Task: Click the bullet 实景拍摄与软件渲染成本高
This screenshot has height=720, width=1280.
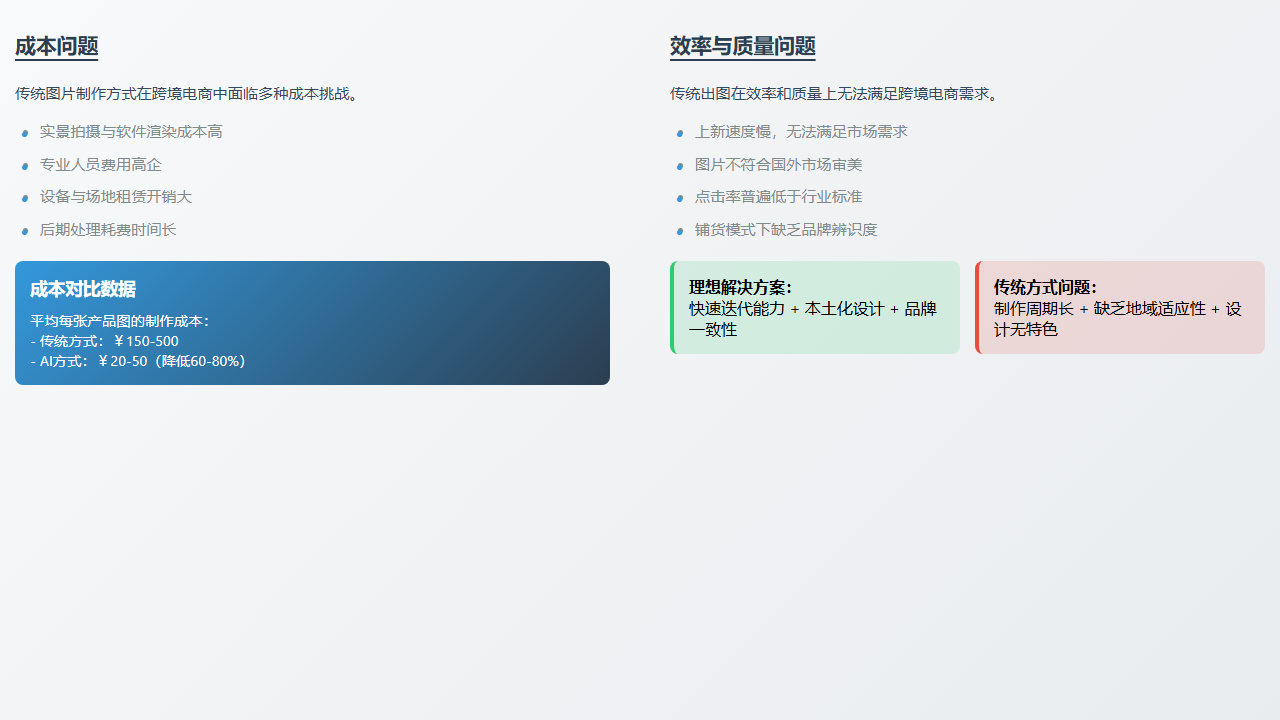Action: (x=131, y=132)
